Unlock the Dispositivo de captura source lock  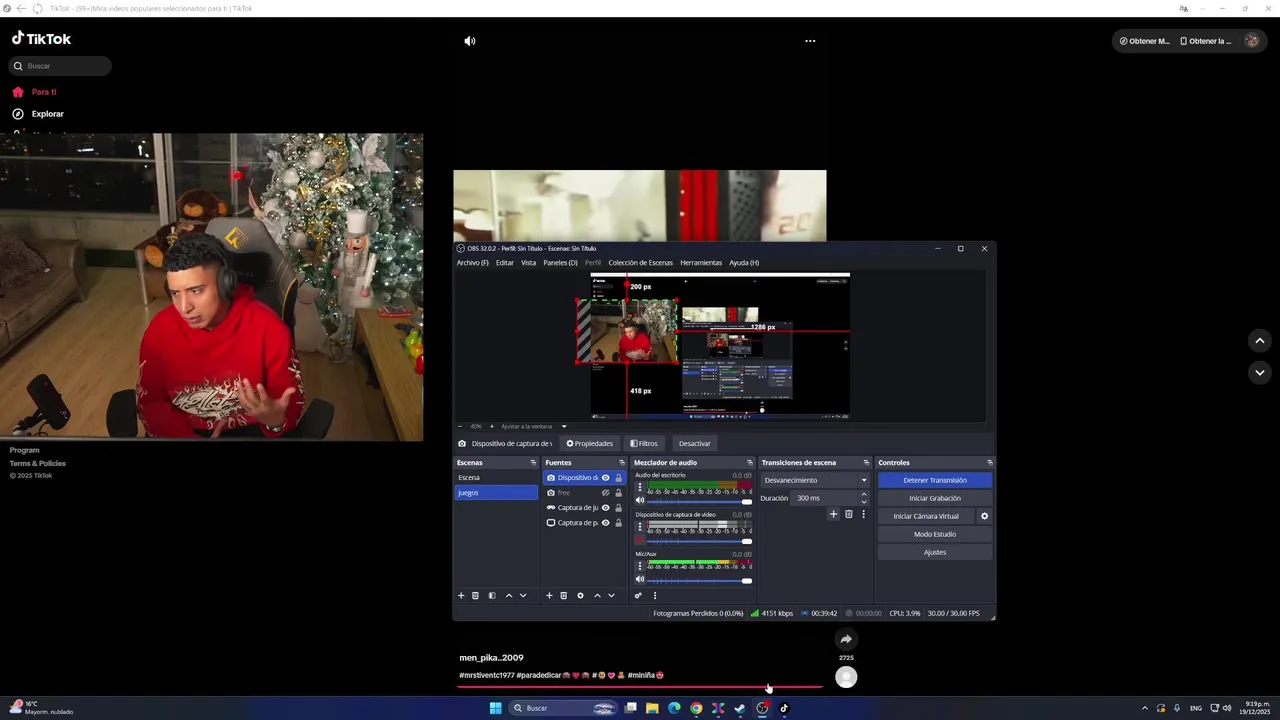point(618,477)
